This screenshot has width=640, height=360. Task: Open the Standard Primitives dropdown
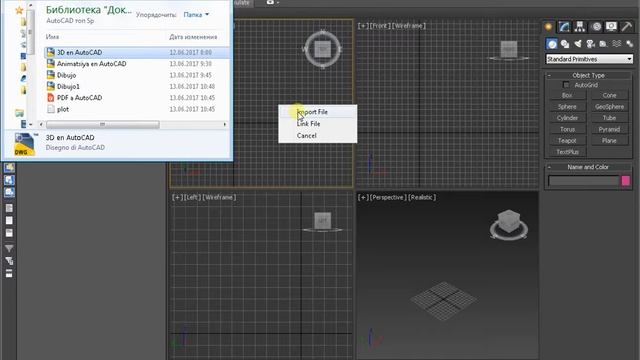[x=589, y=59]
